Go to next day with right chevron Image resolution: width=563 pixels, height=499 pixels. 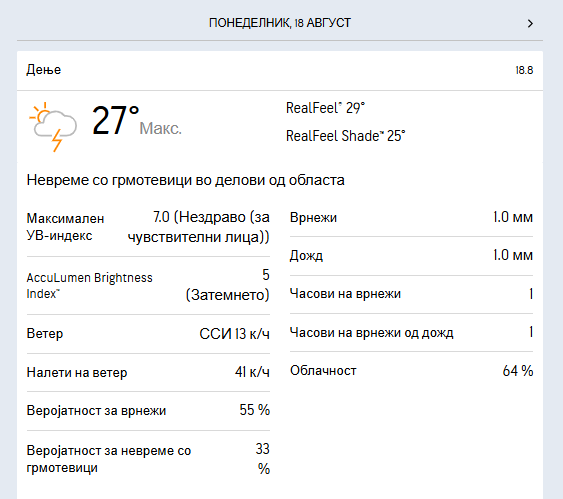[x=530, y=23]
